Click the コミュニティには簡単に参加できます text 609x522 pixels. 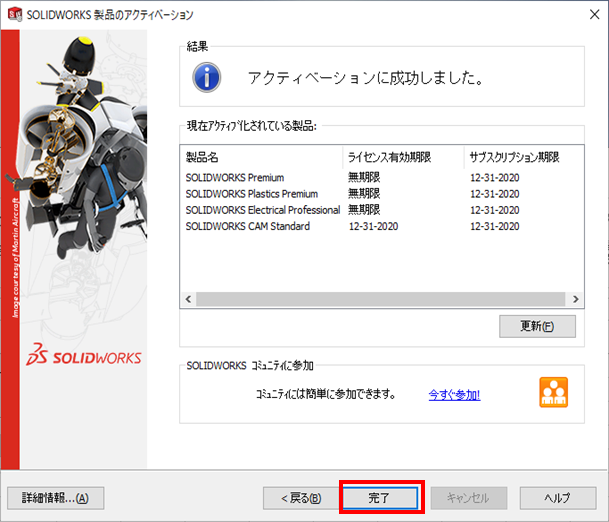[325, 394]
